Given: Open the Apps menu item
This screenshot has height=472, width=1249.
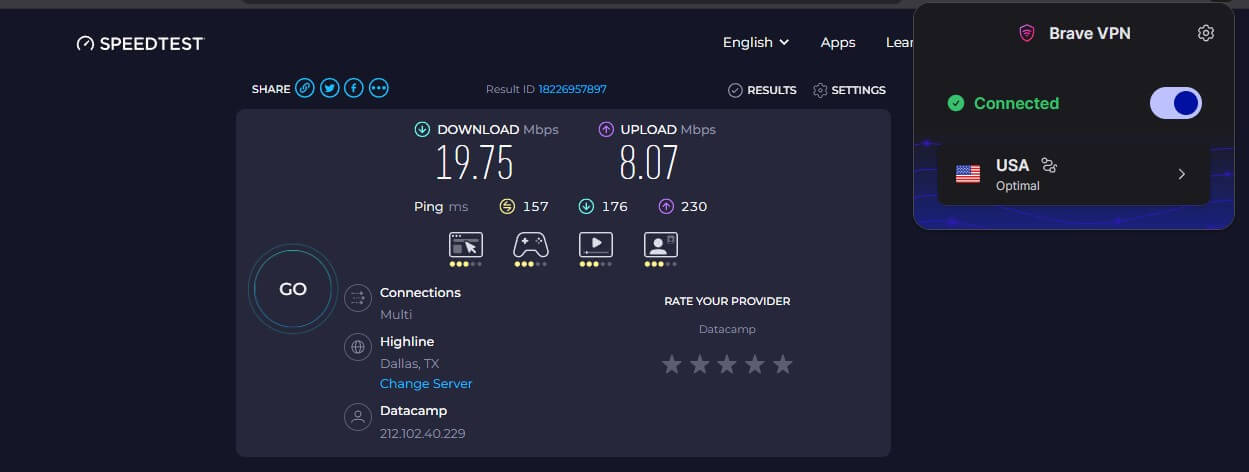Looking at the screenshot, I should [838, 42].
